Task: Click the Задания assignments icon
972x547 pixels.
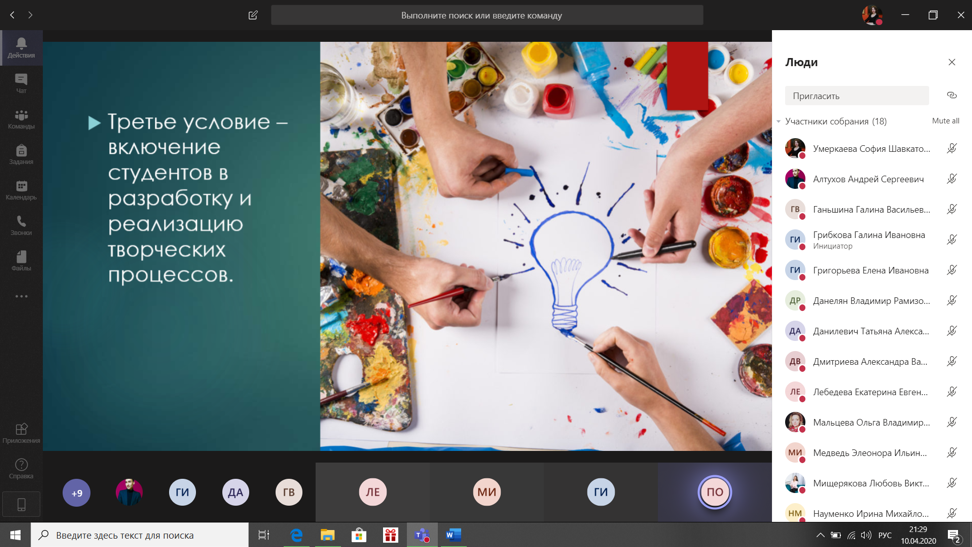Action: pyautogui.click(x=21, y=153)
